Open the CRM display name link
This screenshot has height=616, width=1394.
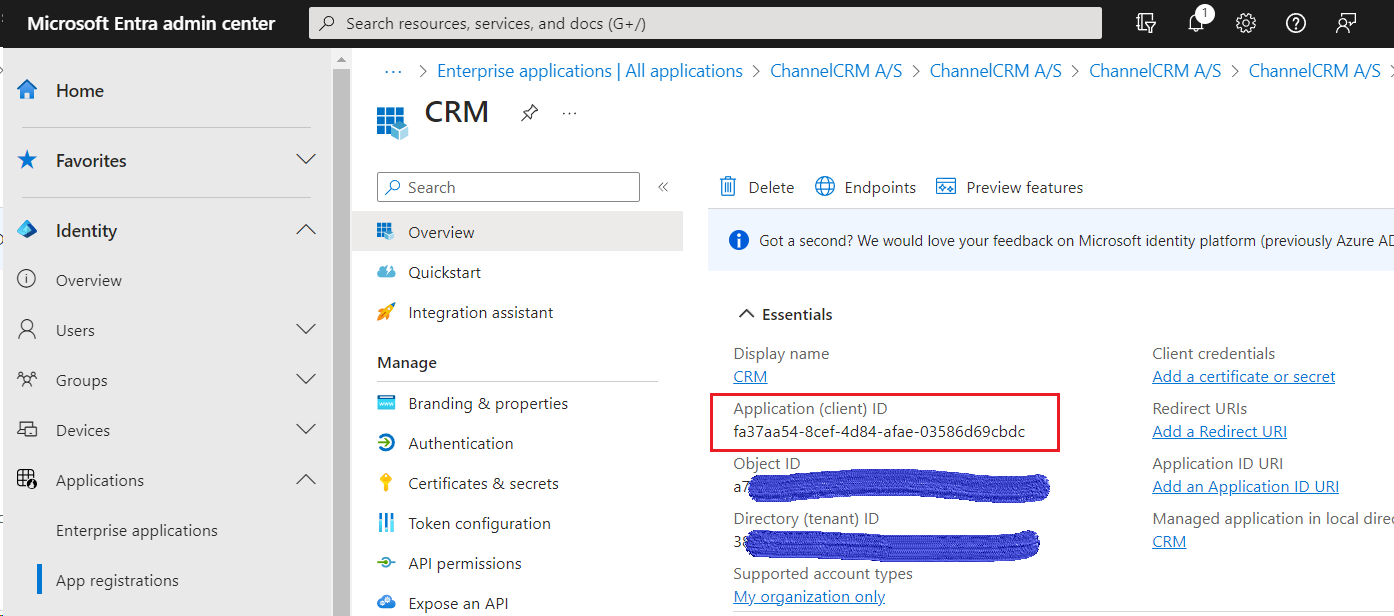click(x=750, y=376)
